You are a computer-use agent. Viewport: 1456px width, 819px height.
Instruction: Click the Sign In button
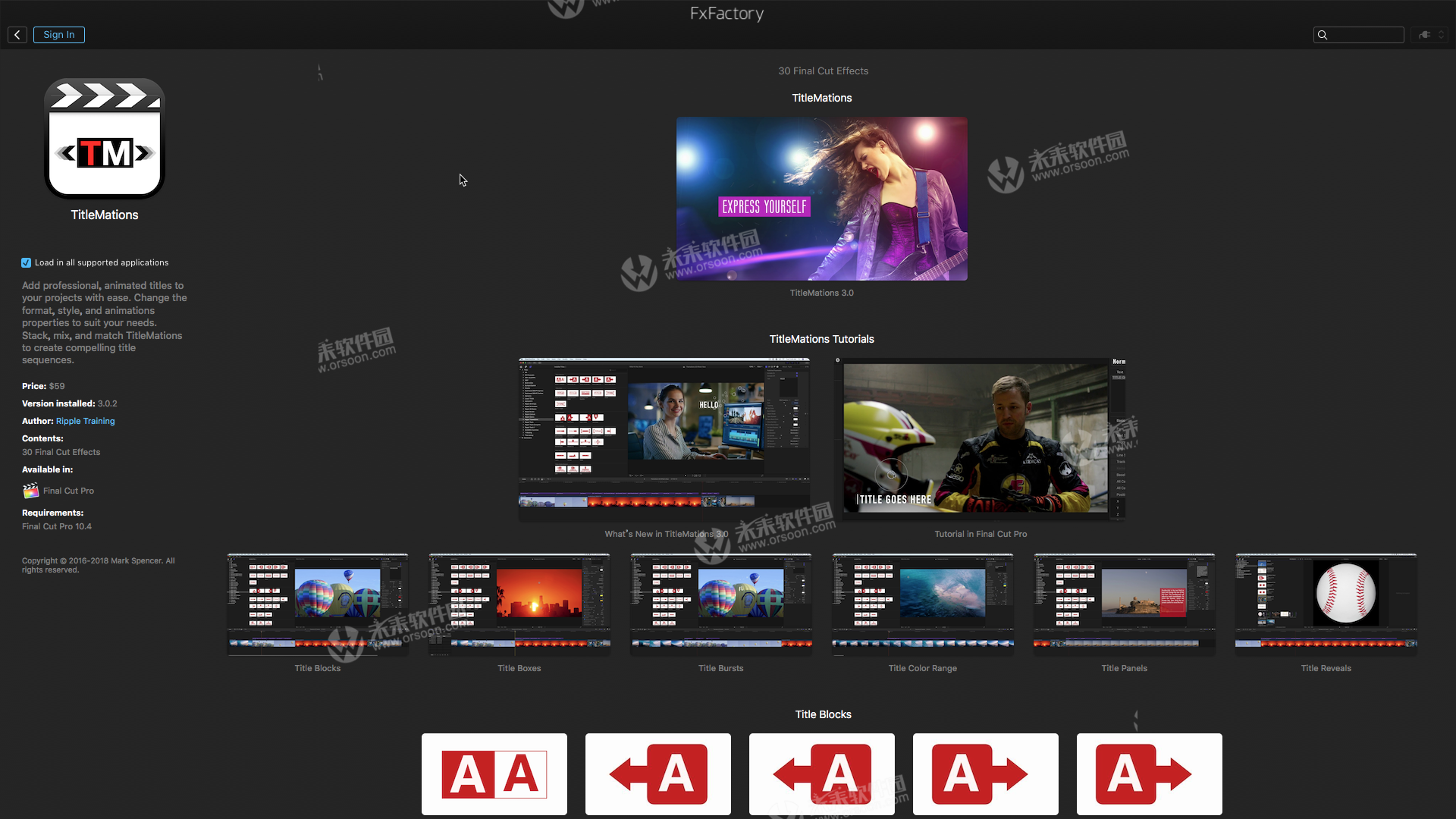(x=58, y=35)
